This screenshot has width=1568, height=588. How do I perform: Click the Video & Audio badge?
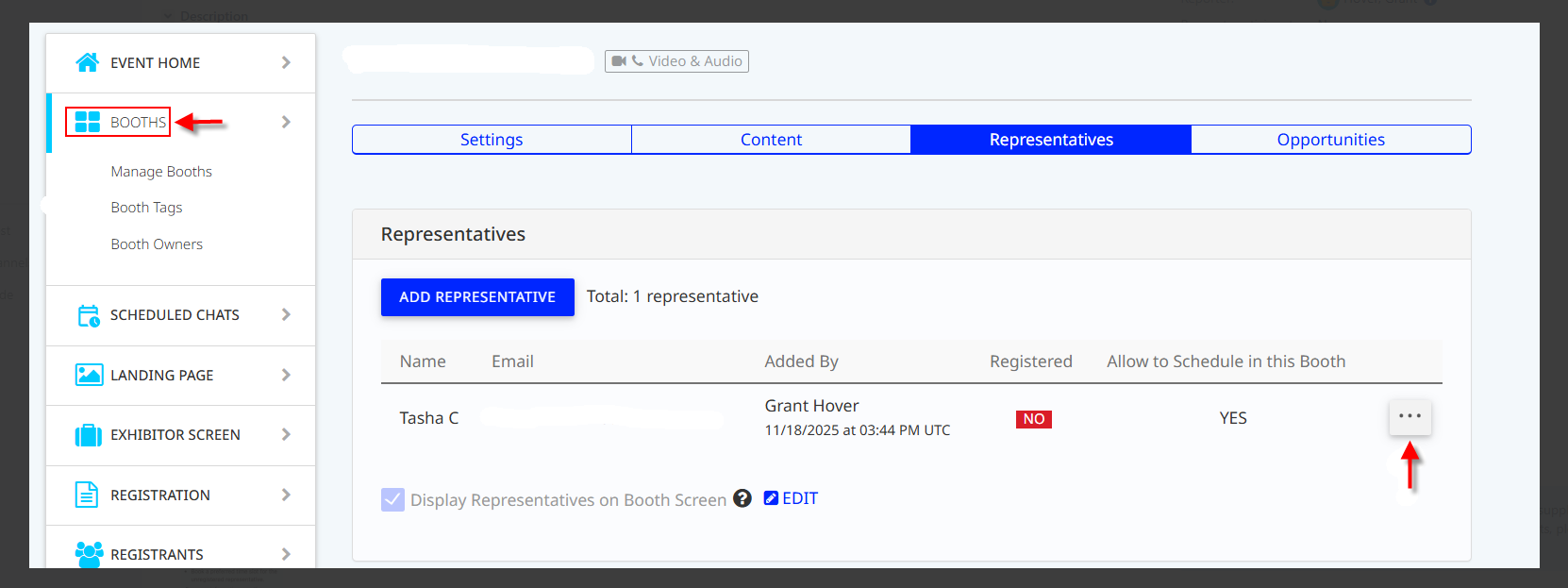point(676,61)
